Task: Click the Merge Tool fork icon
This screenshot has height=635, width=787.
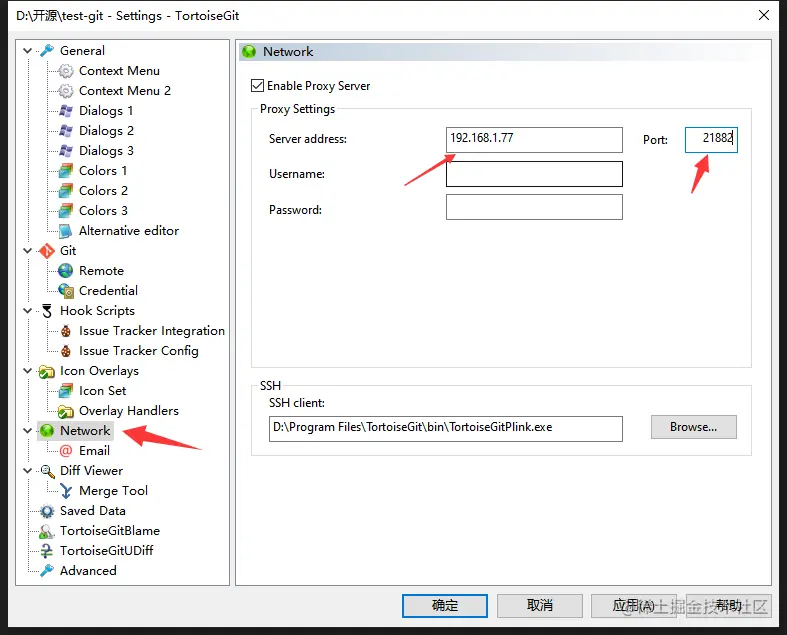Action: [66, 491]
